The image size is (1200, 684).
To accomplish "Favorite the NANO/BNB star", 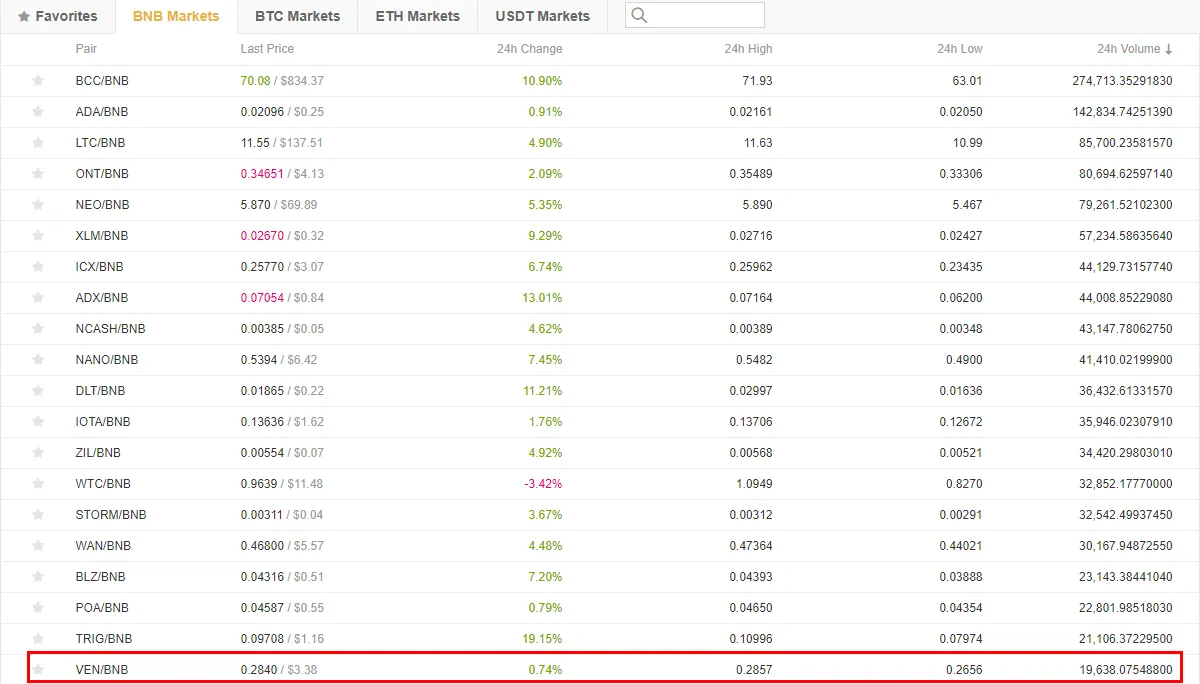I will click(38, 360).
